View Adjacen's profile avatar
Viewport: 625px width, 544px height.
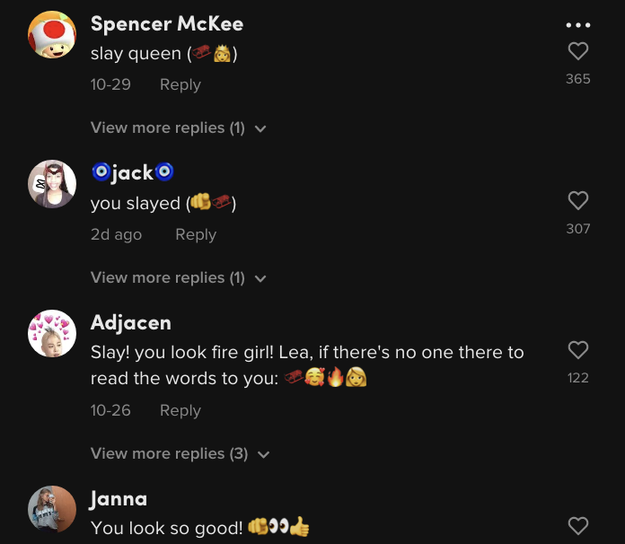tap(52, 333)
